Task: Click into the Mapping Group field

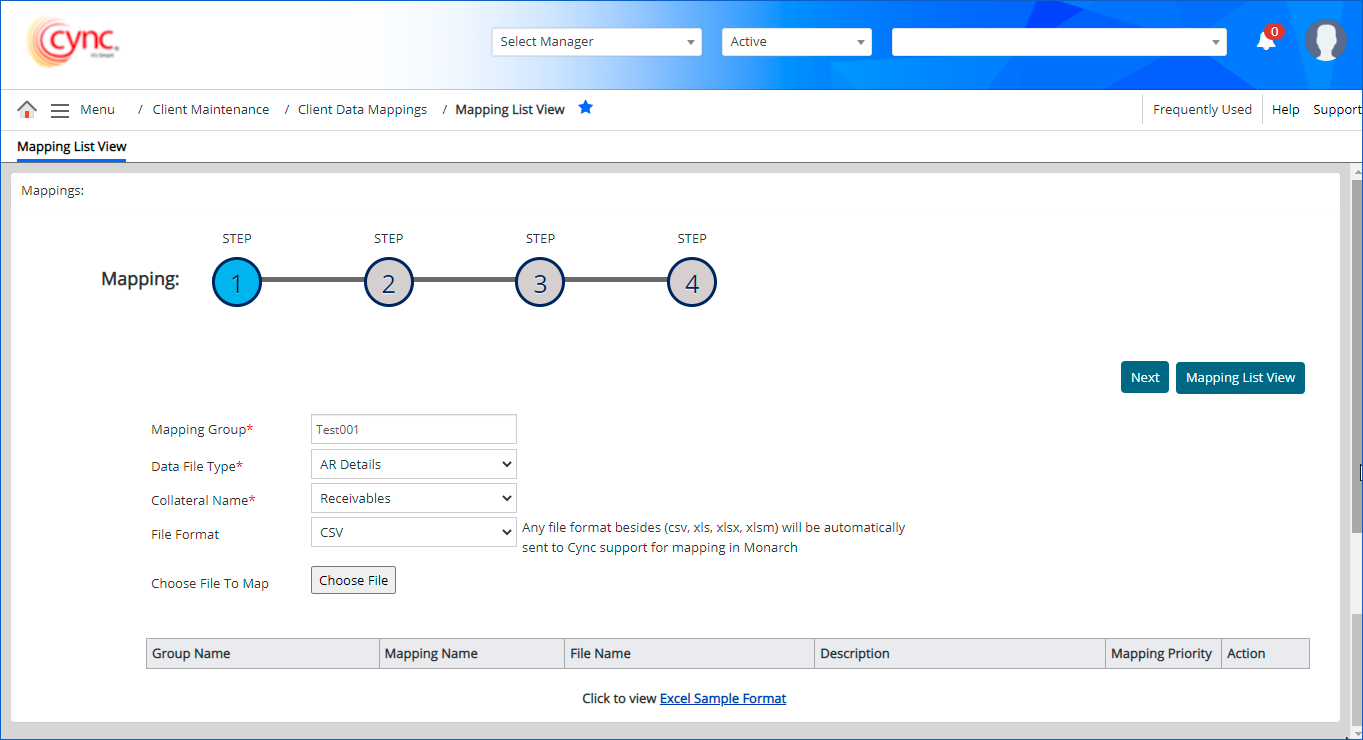Action: tap(413, 429)
